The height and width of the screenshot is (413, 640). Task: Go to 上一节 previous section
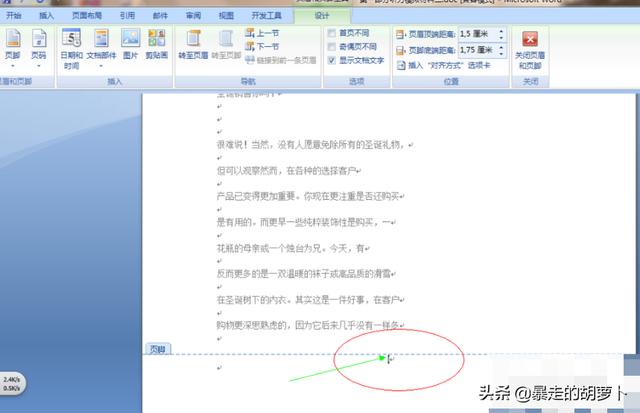click(262, 33)
